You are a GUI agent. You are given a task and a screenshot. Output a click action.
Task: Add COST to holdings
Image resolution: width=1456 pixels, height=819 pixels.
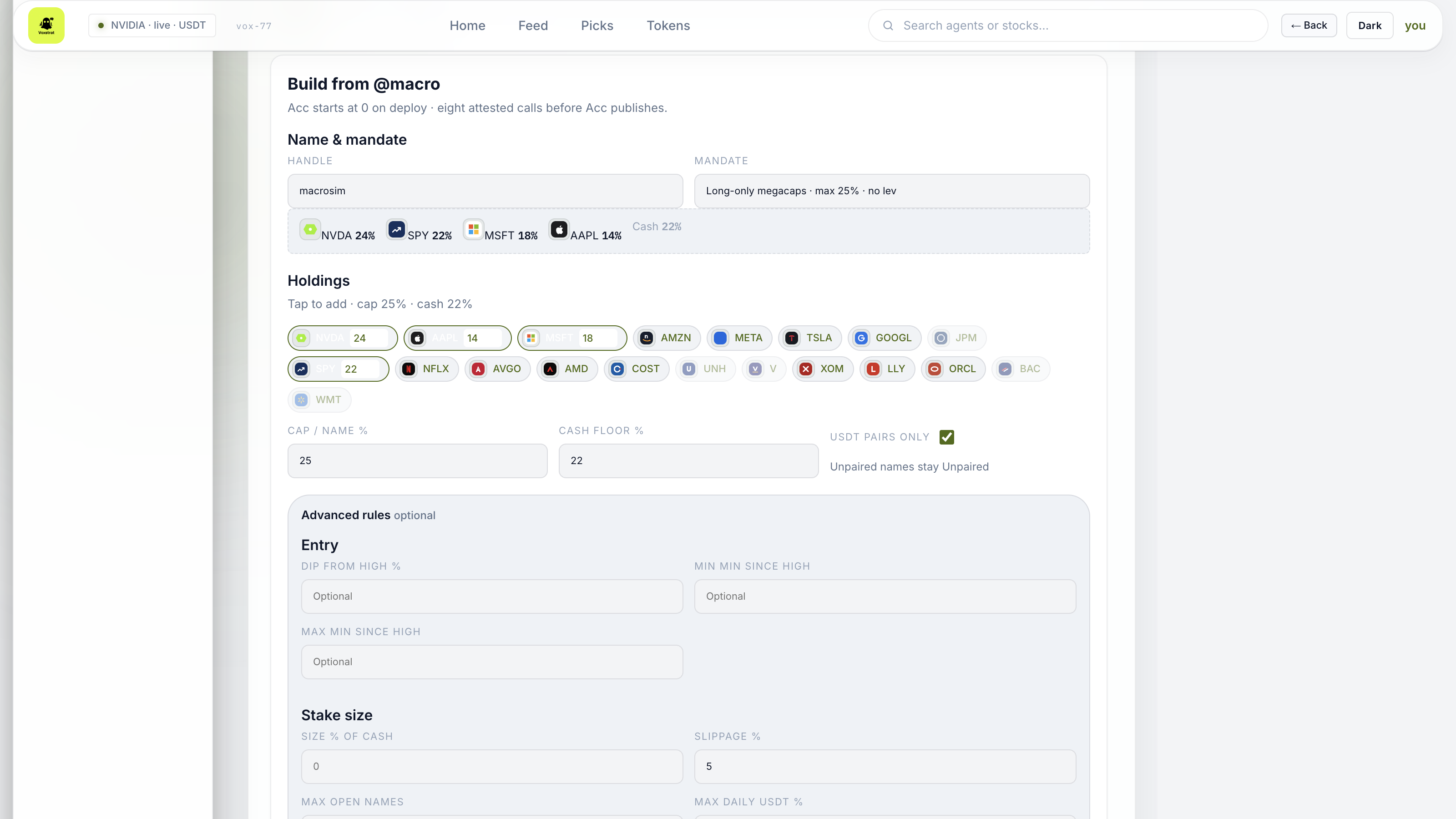coord(637,369)
